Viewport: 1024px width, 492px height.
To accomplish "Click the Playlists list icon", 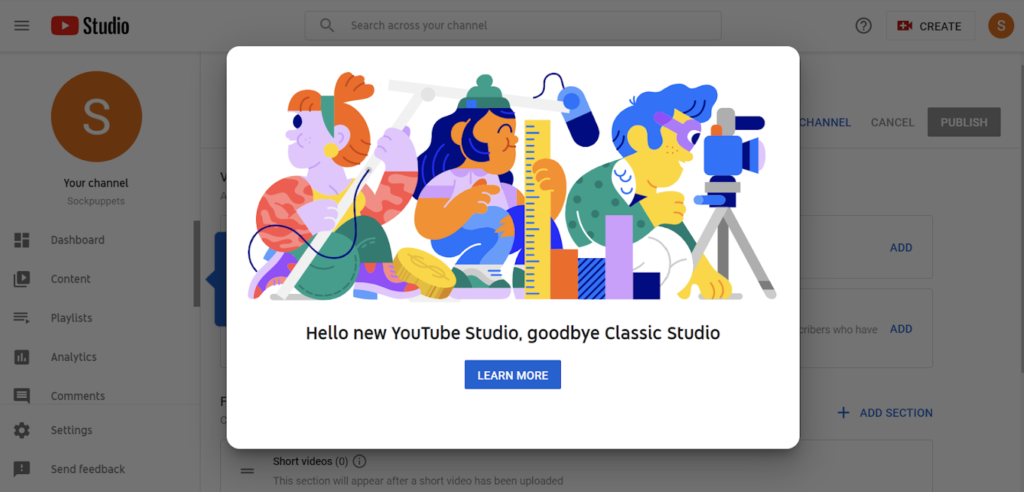I will 21,318.
